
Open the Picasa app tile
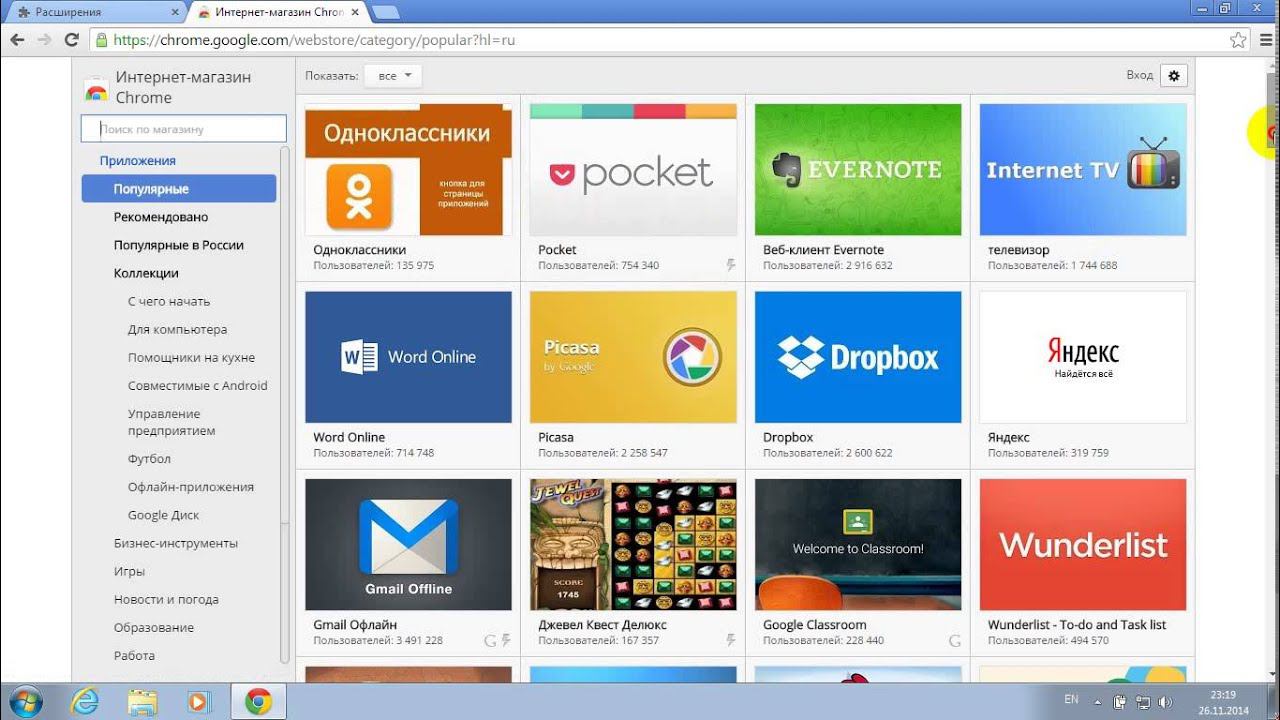pos(633,376)
